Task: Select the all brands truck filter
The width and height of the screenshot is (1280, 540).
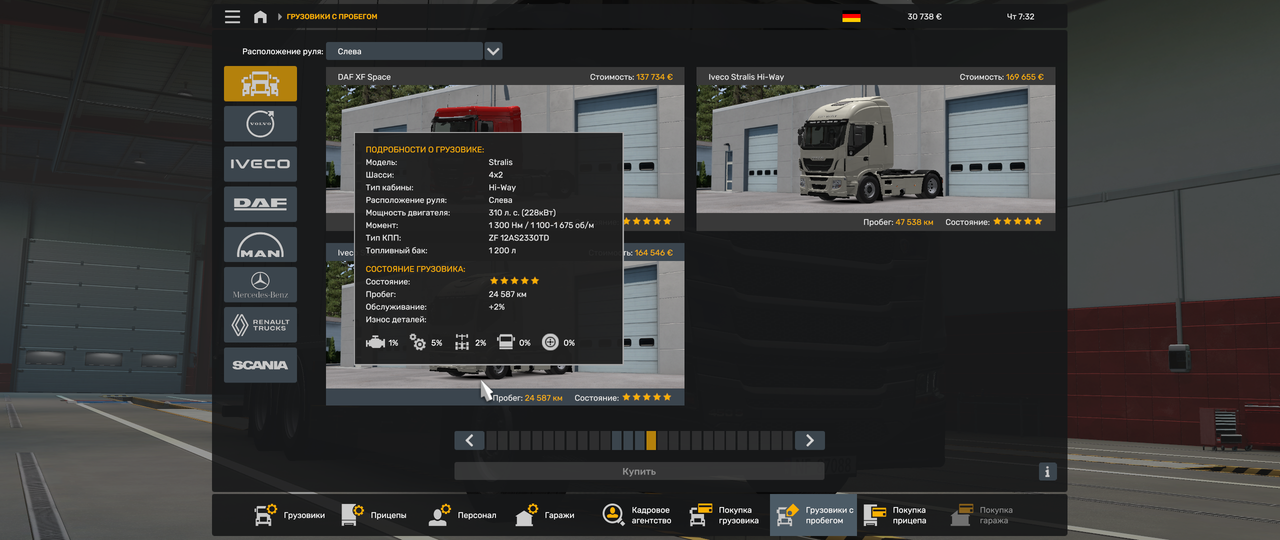Action: pos(260,84)
